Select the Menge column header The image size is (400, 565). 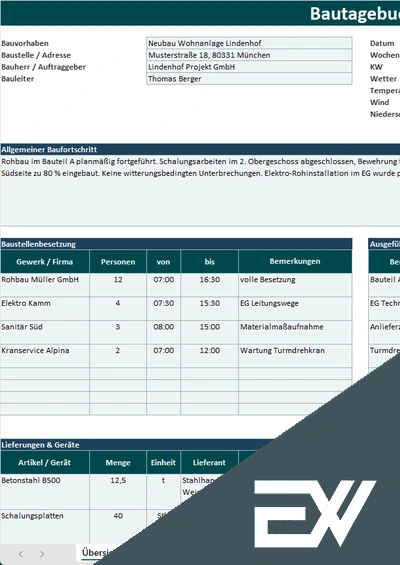[118, 462]
